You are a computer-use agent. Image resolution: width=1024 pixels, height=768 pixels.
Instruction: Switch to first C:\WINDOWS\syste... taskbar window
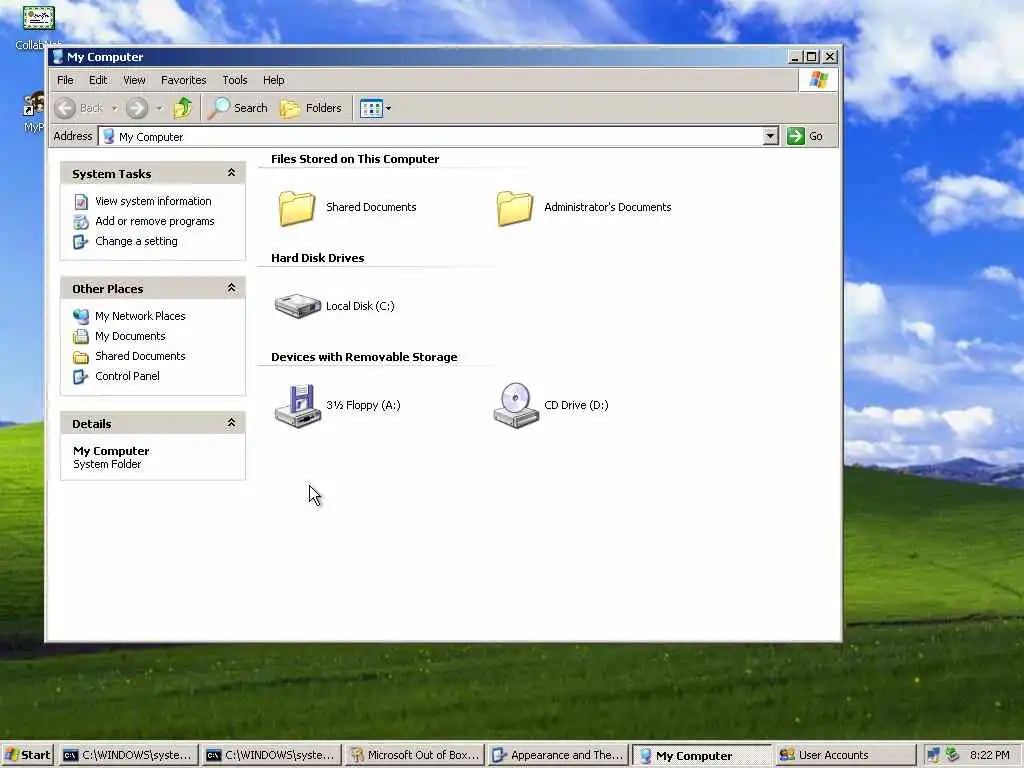128,755
